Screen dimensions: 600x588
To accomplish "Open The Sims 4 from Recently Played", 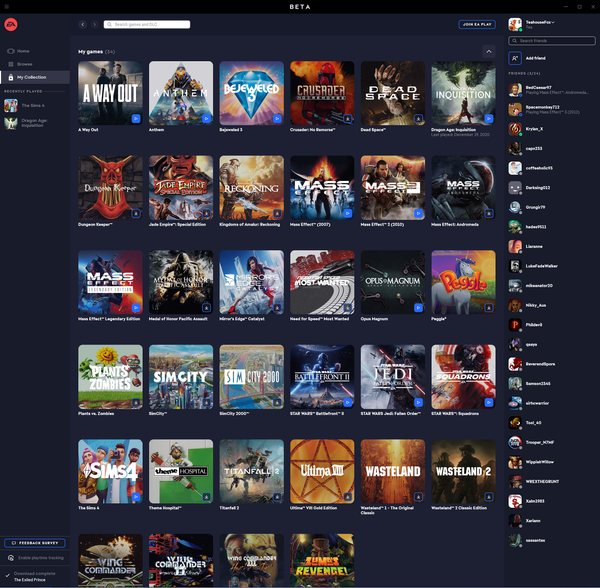I will pyautogui.click(x=35, y=105).
